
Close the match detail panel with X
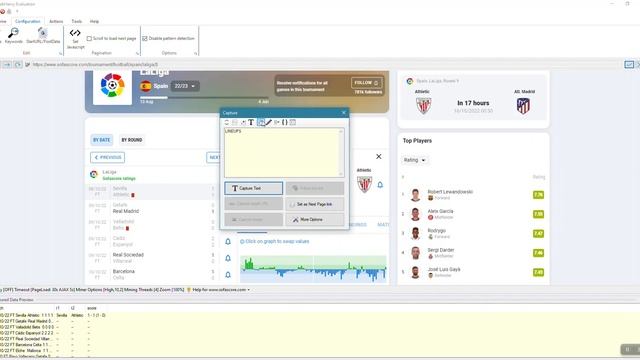379,156
